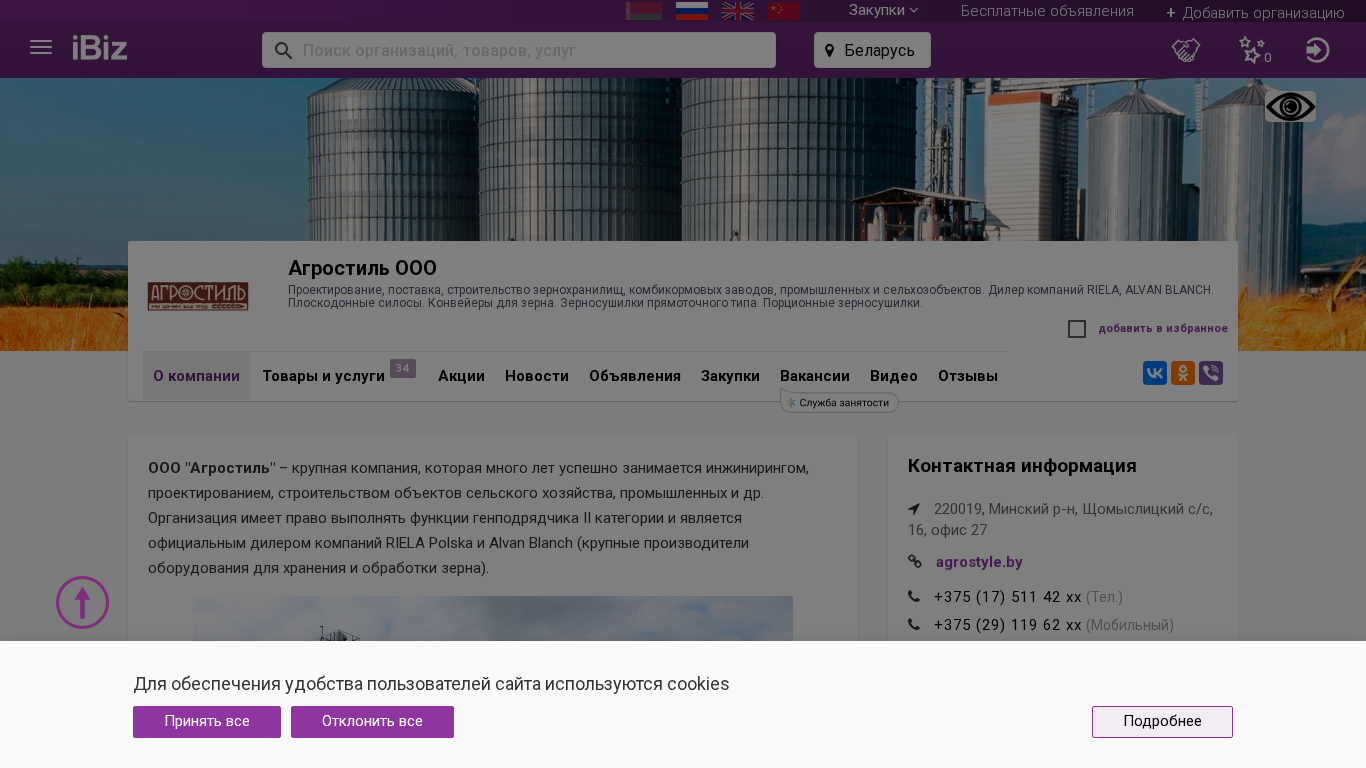The image size is (1366, 768).
Task: Switch to the Отзывы tab
Action: point(967,376)
